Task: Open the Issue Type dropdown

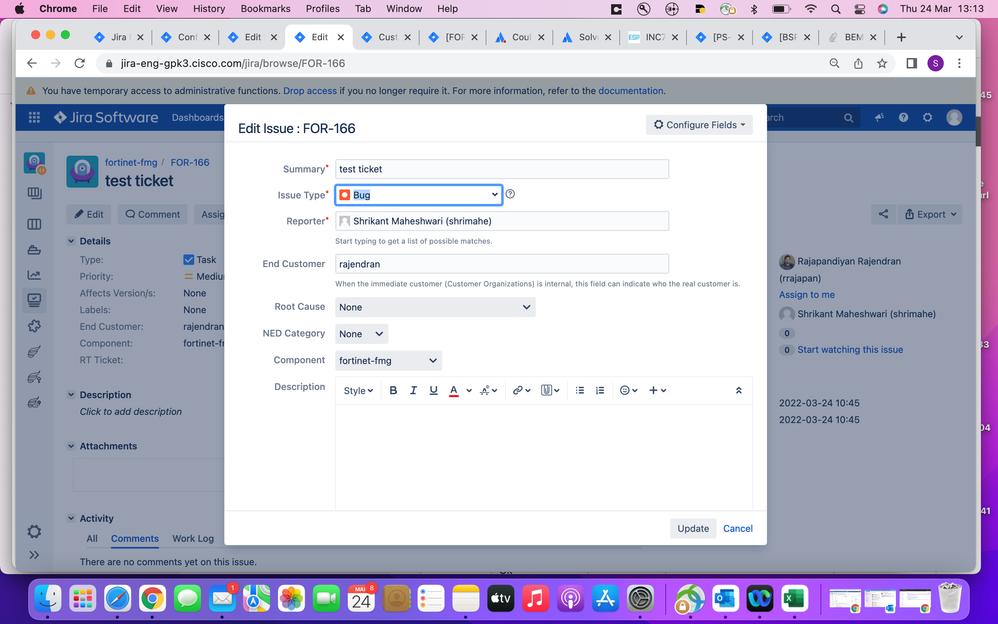Action: [x=419, y=195]
